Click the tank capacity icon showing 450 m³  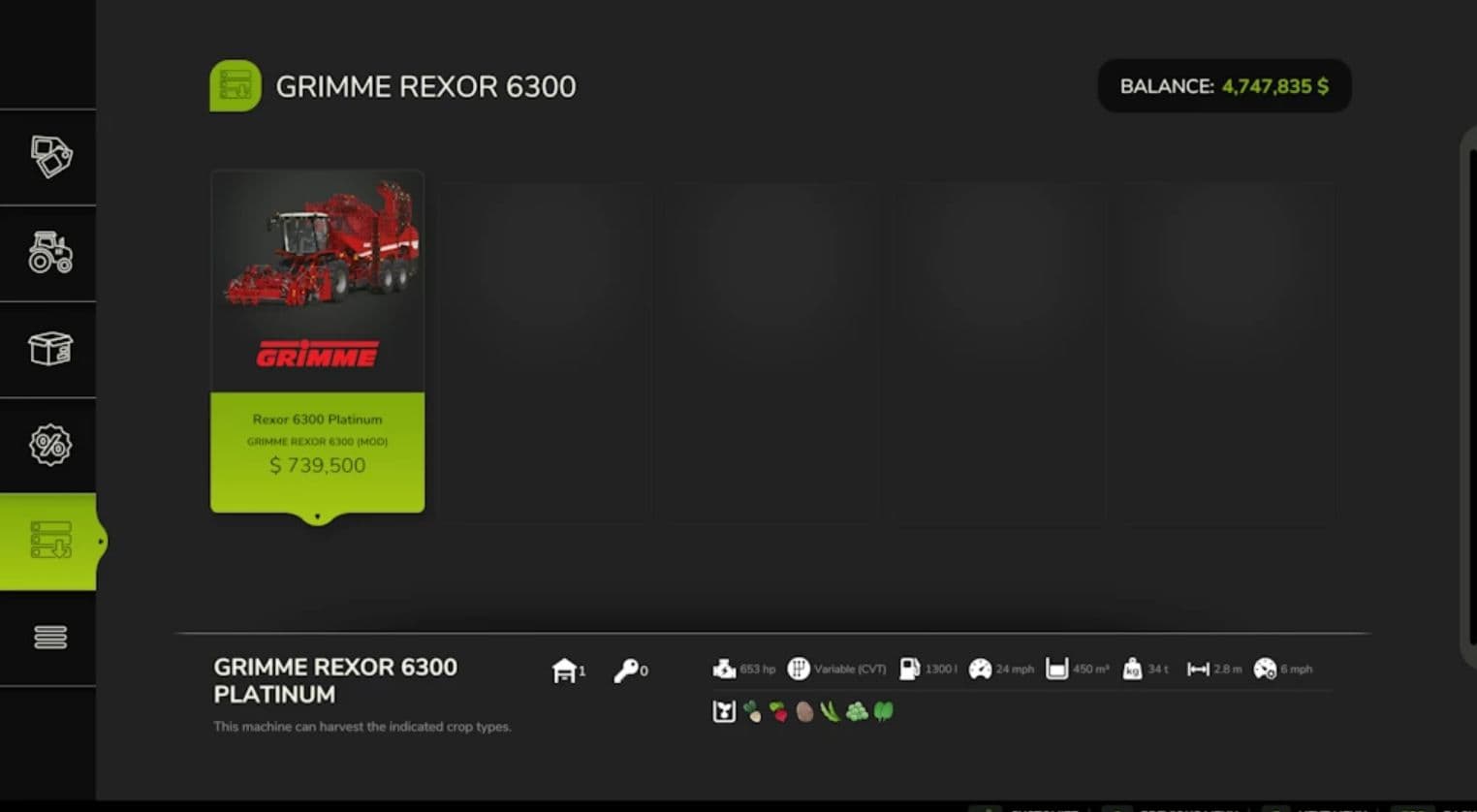(x=1056, y=669)
